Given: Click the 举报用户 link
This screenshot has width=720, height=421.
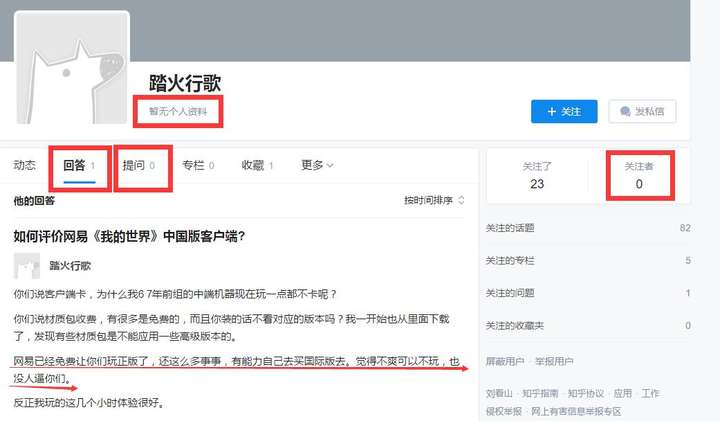Looking at the screenshot, I should (554, 361).
